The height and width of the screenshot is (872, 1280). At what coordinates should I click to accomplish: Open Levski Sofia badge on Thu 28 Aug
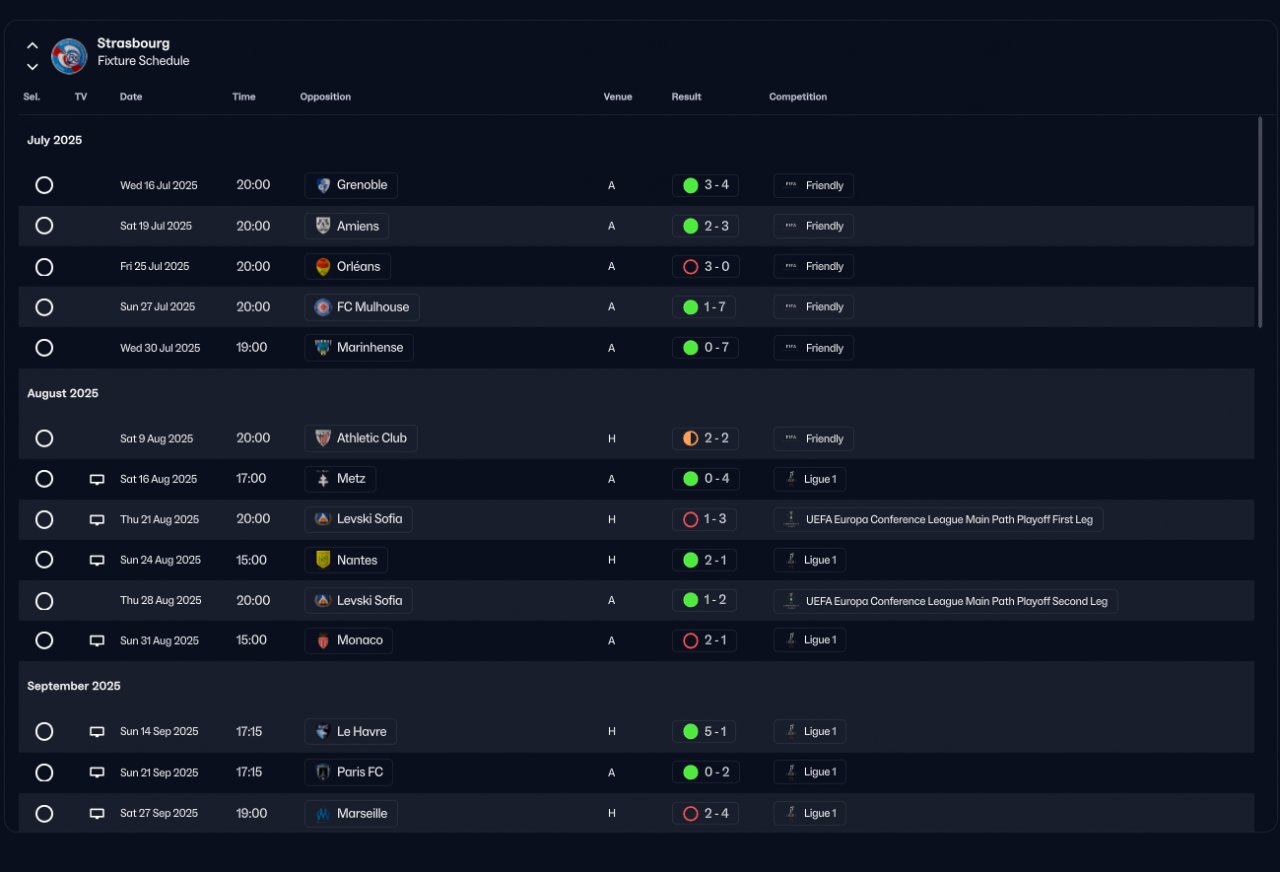tap(323, 601)
